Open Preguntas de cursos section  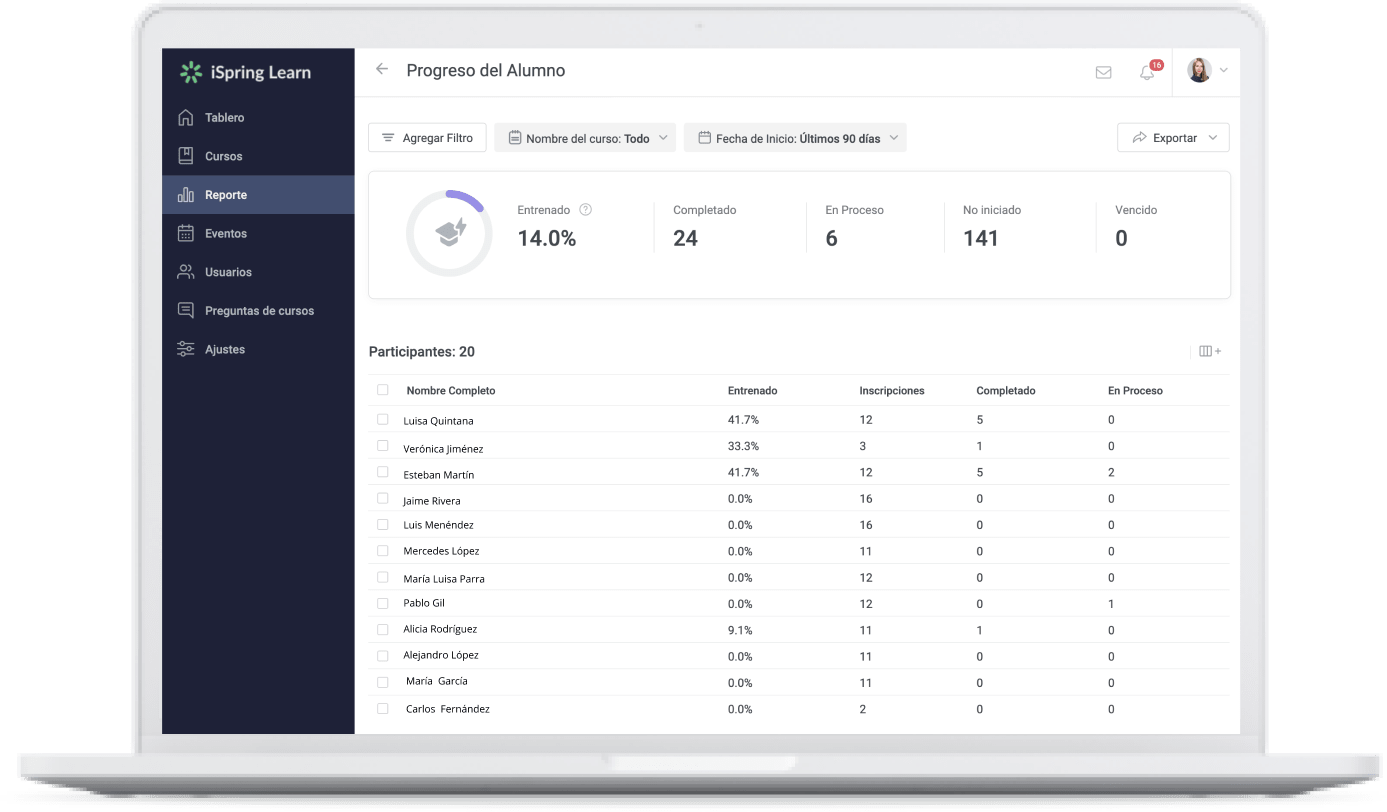click(x=186, y=310)
